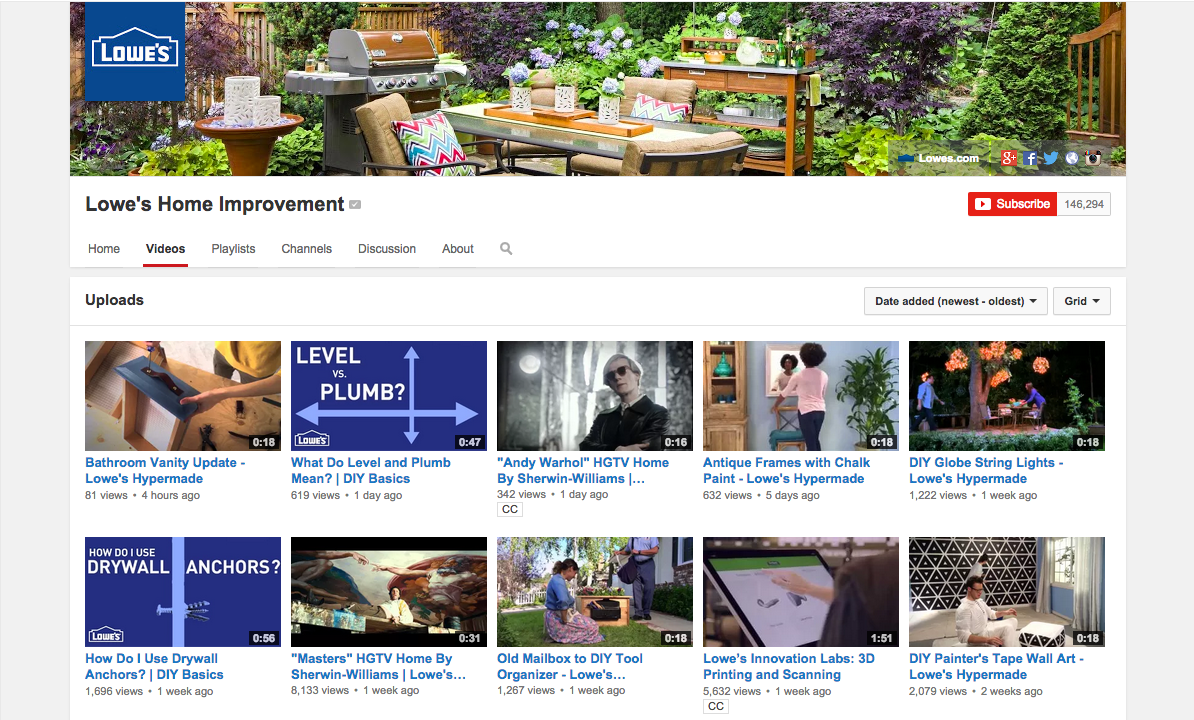The width and height of the screenshot is (1194, 720).
Task: Click the '1,222 views' text
Action: click(938, 495)
